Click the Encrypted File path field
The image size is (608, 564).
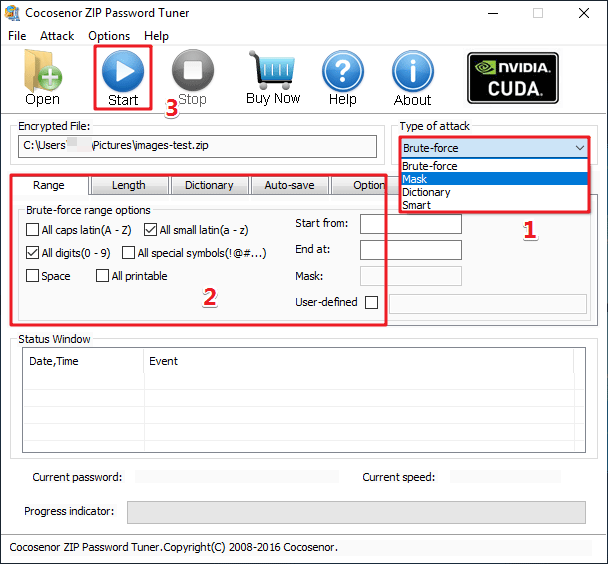[197, 146]
